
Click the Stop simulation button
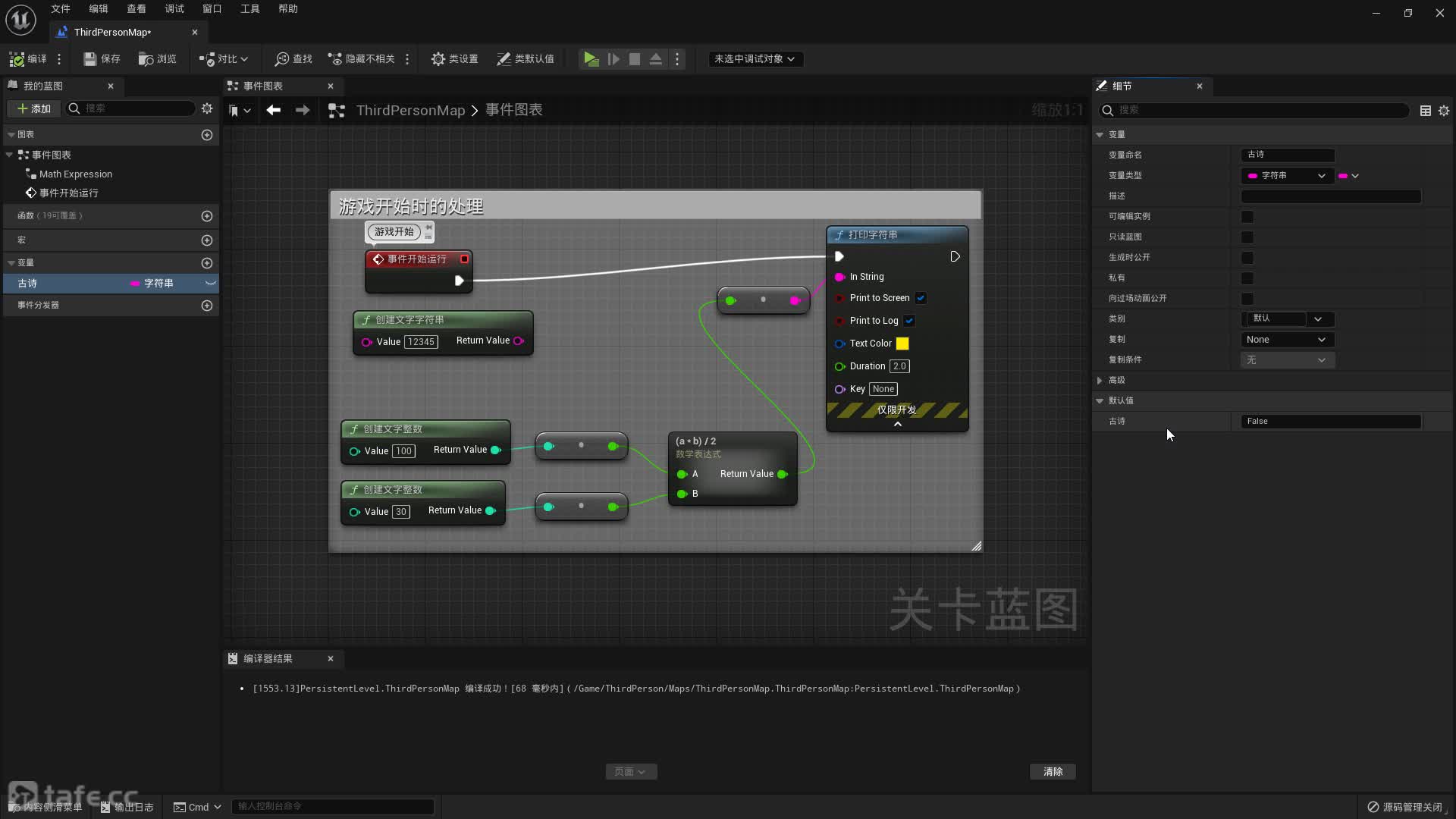635,59
